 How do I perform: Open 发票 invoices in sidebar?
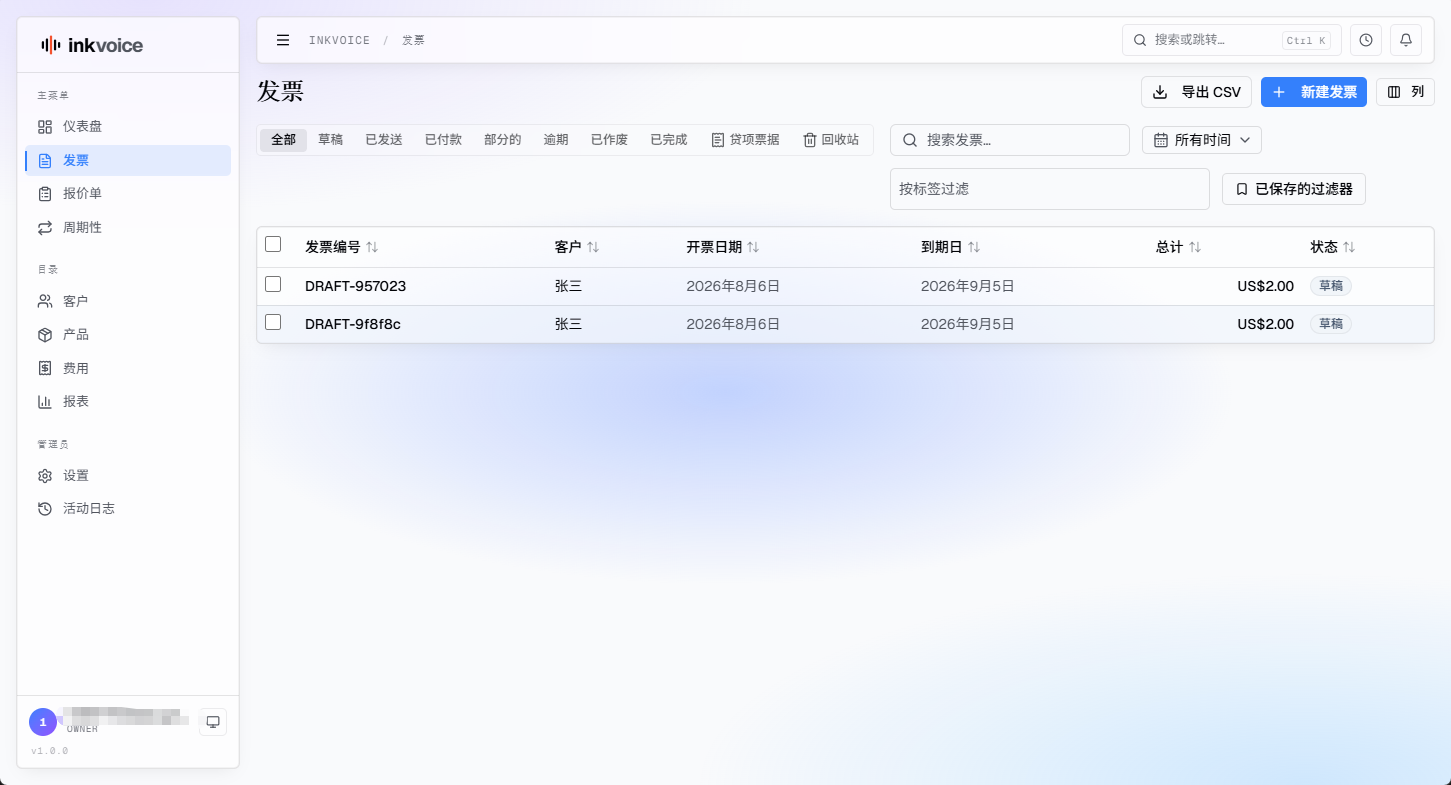pyautogui.click(x=128, y=160)
